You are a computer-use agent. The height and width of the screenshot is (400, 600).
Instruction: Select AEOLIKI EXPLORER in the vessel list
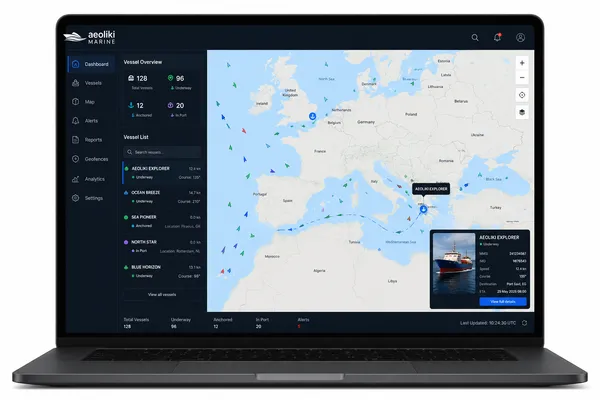[162, 173]
